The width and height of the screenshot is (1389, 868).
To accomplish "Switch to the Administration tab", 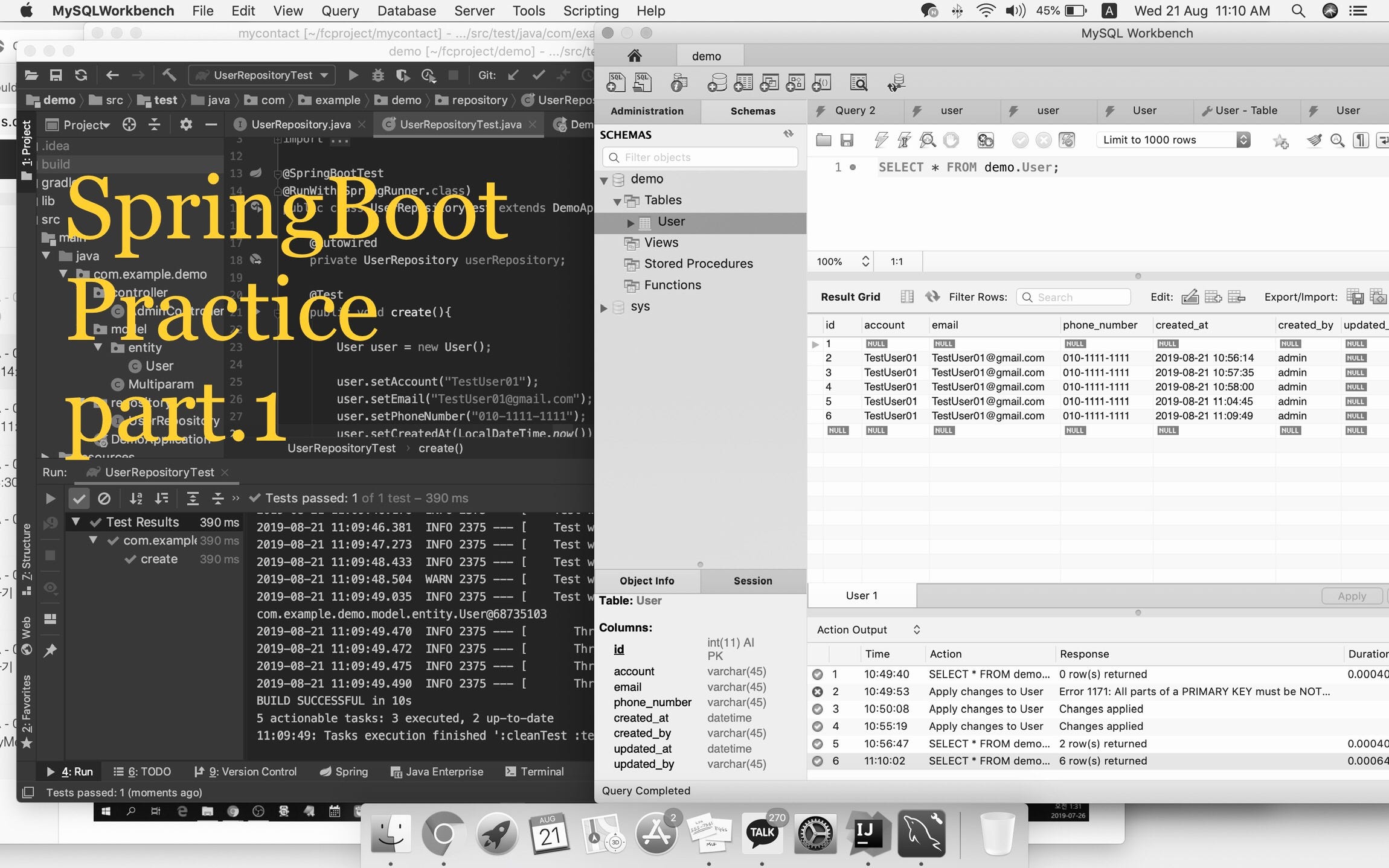I will (x=647, y=111).
